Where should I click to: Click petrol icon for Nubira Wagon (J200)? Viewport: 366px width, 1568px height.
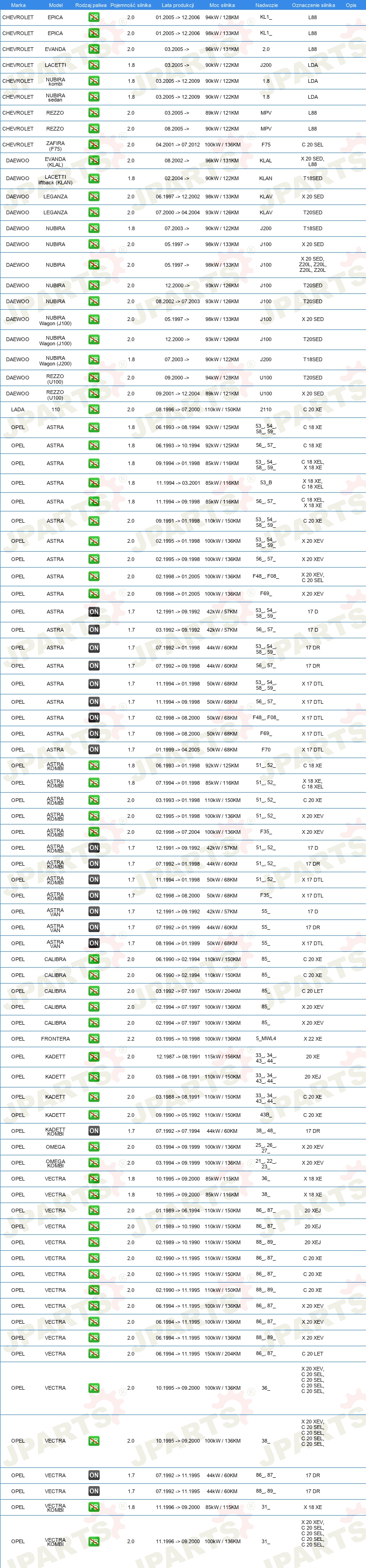pyautogui.click(x=94, y=360)
